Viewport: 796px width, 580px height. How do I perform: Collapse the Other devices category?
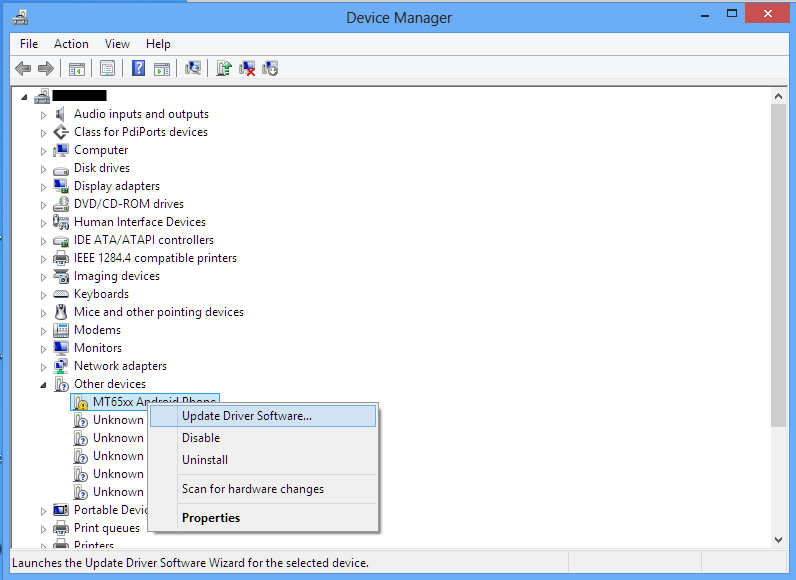pyautogui.click(x=43, y=385)
